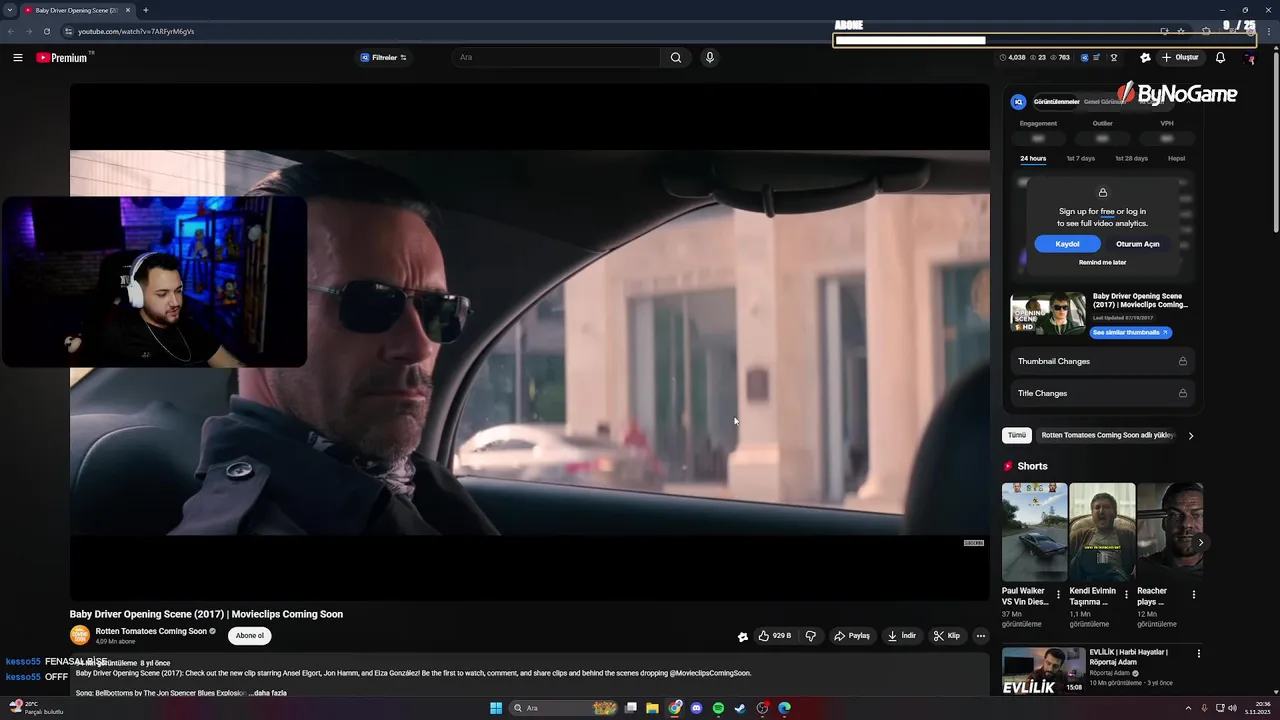1280x720 pixels.
Task: Open the YouTube hamburger guide menu
Action: coord(17,57)
